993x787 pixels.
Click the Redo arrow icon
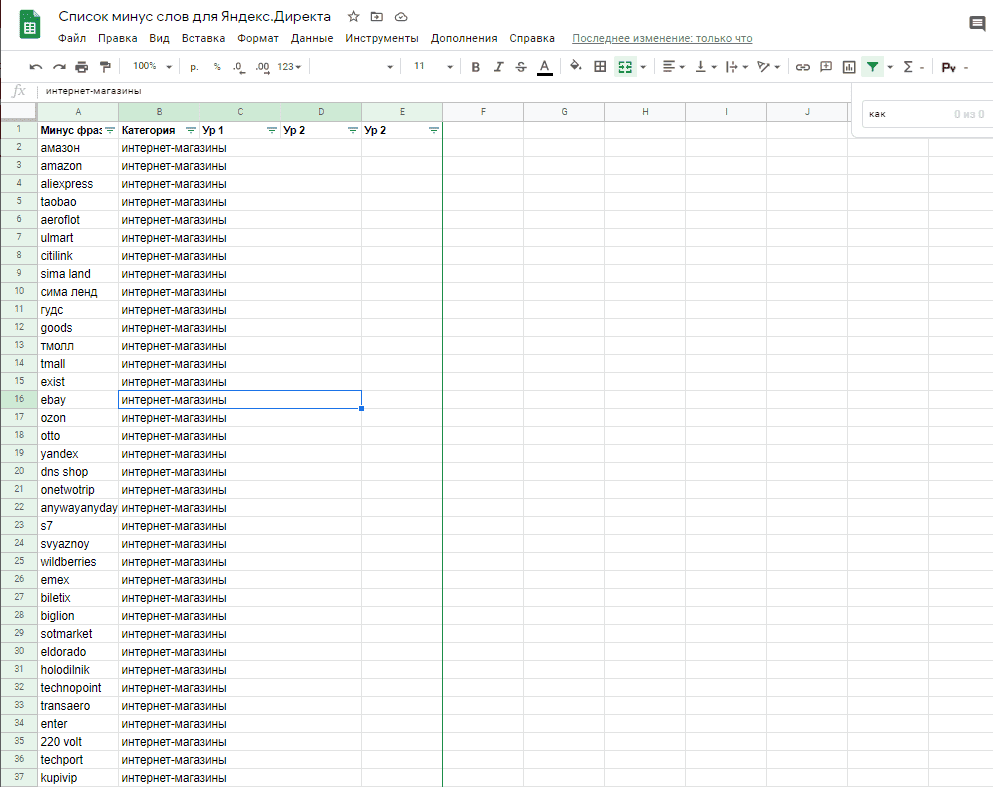tap(59, 66)
